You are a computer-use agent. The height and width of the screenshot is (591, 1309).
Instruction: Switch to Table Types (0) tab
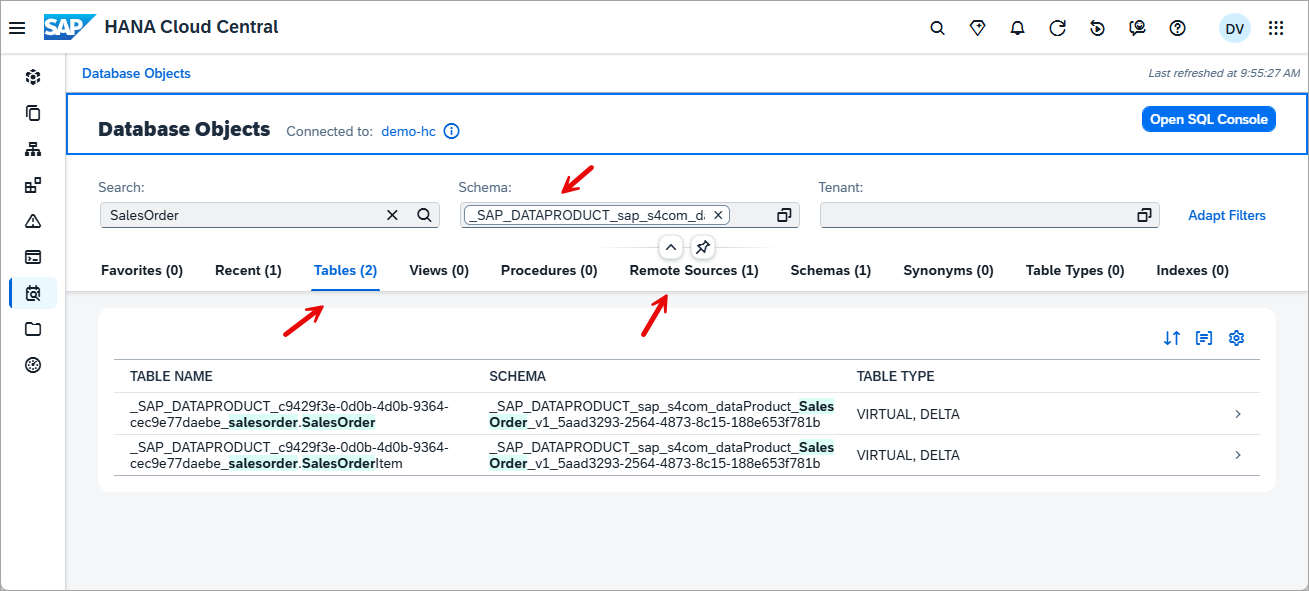(1075, 270)
